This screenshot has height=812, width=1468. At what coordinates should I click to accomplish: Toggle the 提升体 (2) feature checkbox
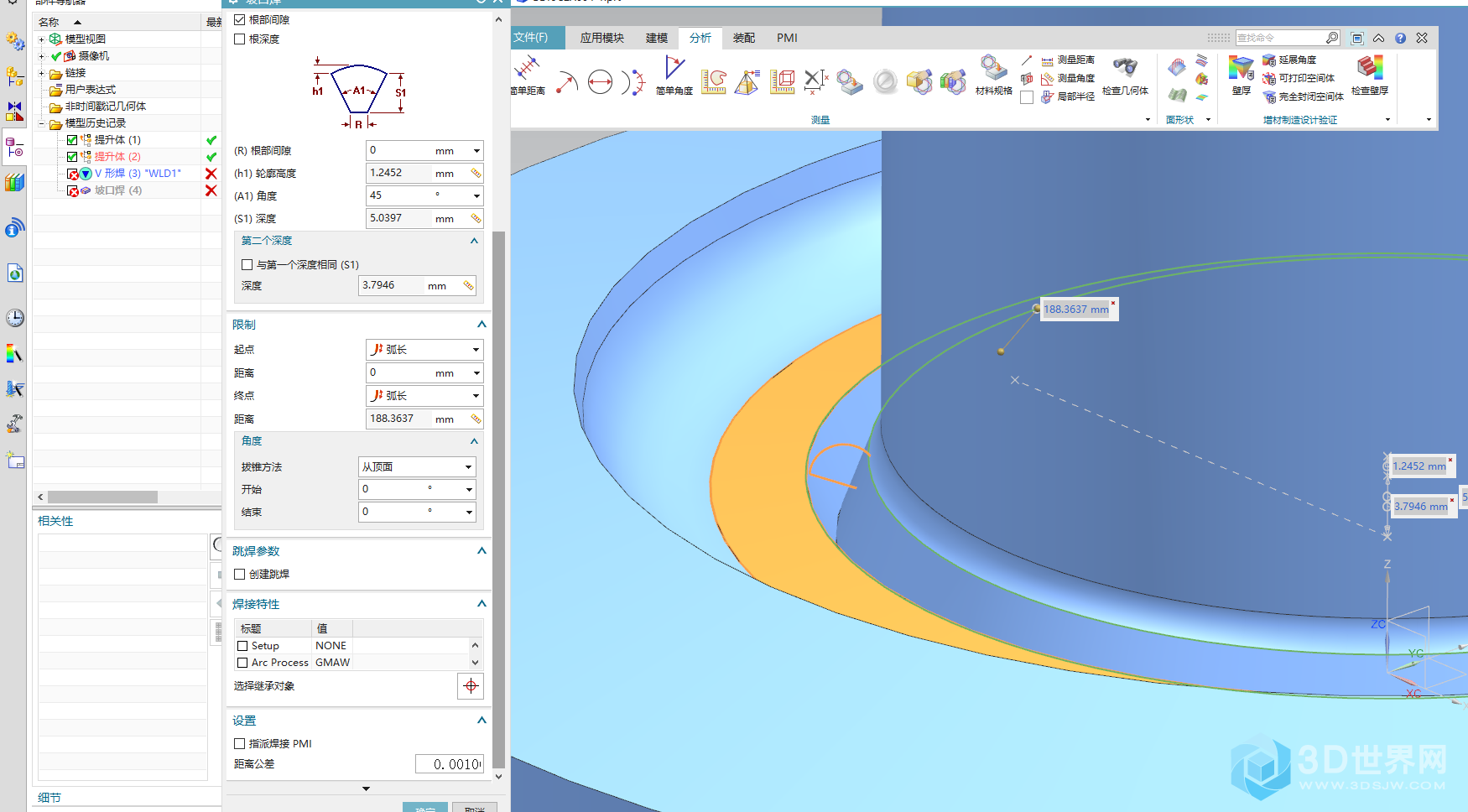72,157
